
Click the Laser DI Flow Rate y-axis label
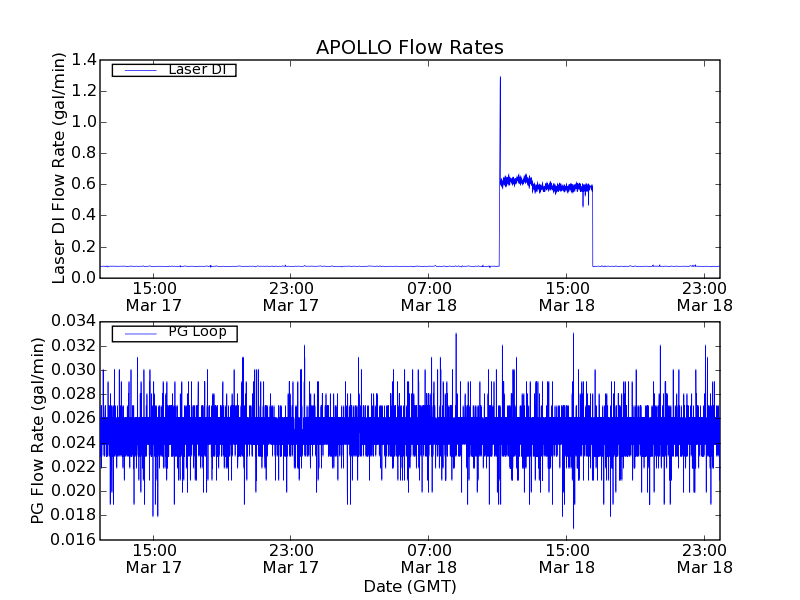59,169
